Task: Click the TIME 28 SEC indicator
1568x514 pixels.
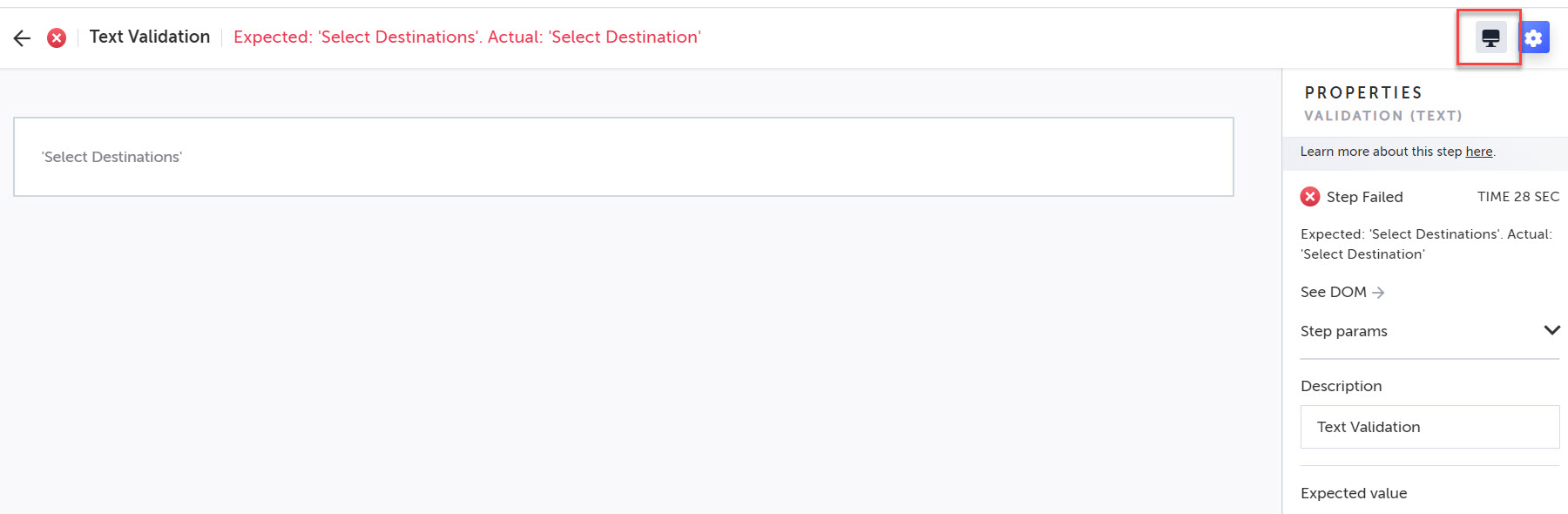Action: pos(1517,197)
